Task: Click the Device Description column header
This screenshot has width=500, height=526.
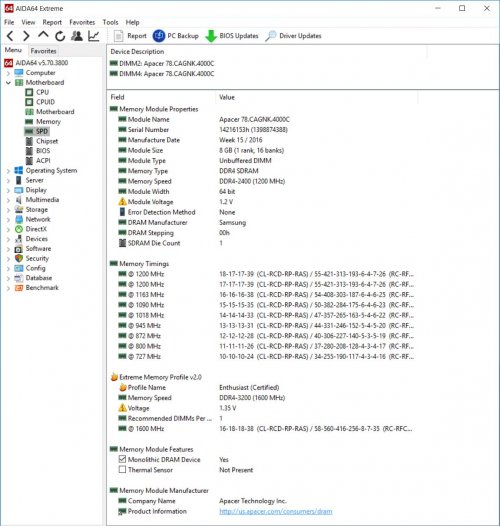Action: [x=137, y=52]
